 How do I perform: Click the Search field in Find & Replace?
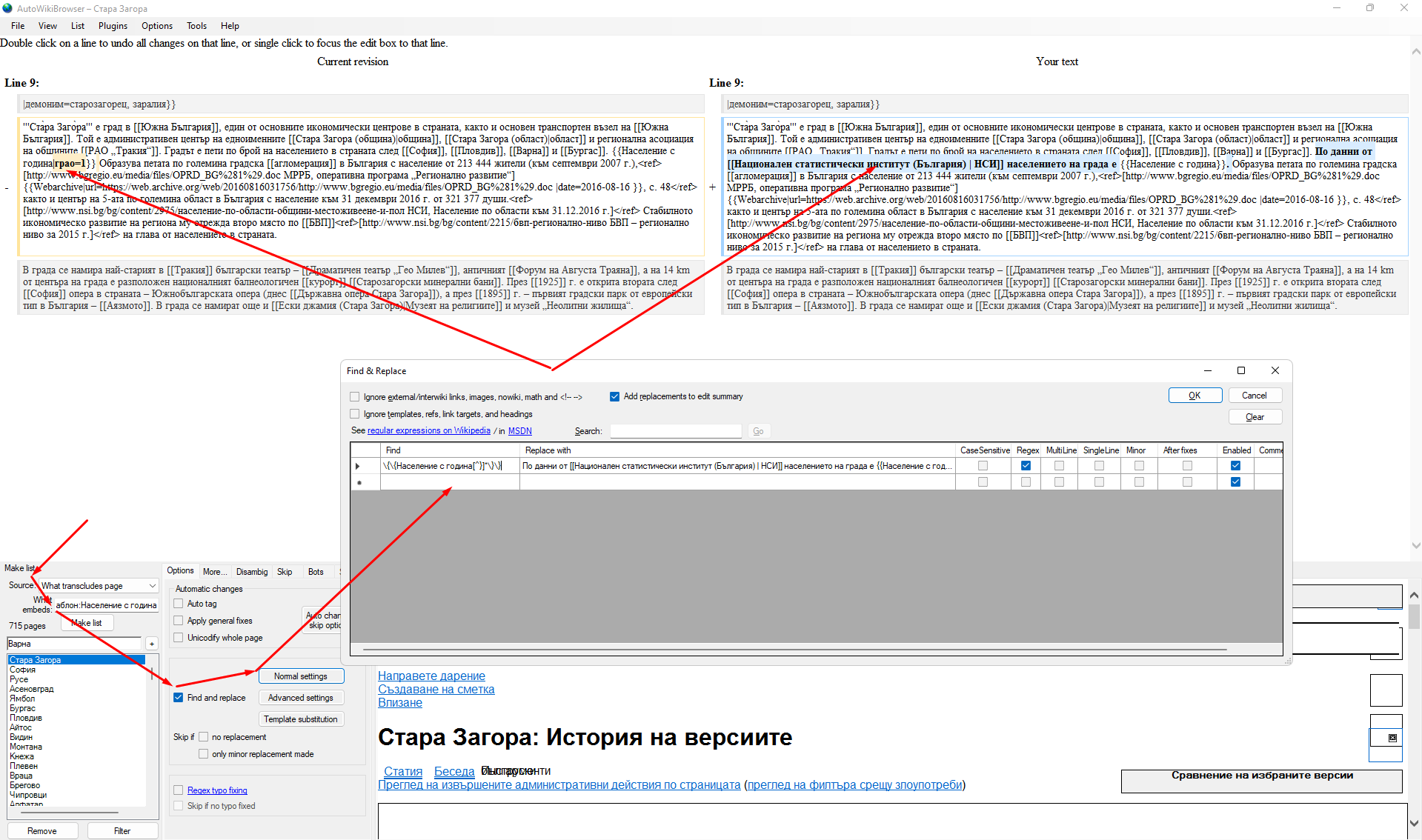click(x=675, y=431)
